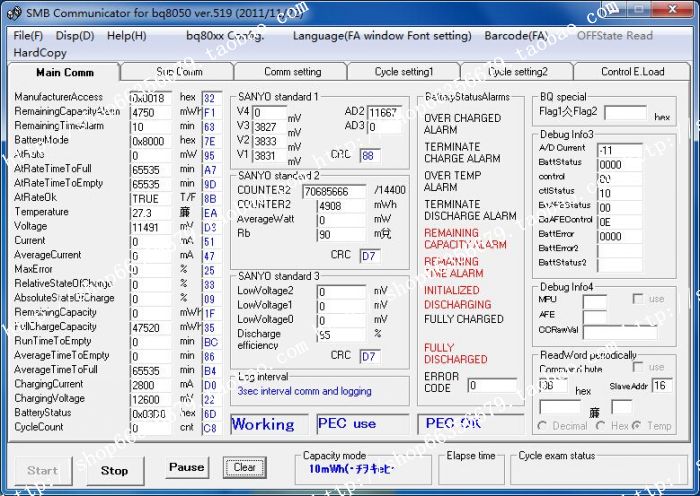Click the V3 cell voltage field 3827
The image size is (700, 496).
point(270,127)
